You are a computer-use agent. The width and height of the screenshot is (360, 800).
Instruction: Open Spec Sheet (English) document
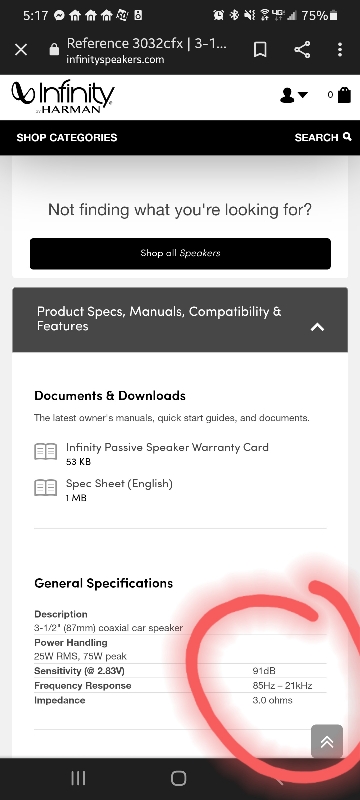point(119,484)
